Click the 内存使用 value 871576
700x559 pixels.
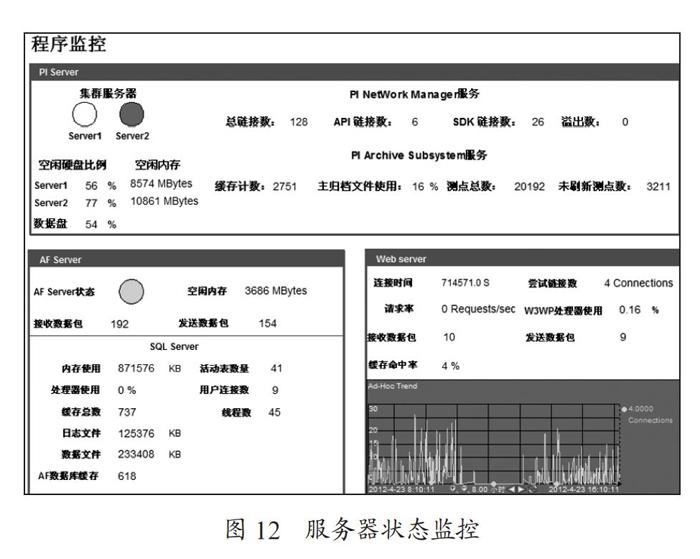[x=136, y=368]
